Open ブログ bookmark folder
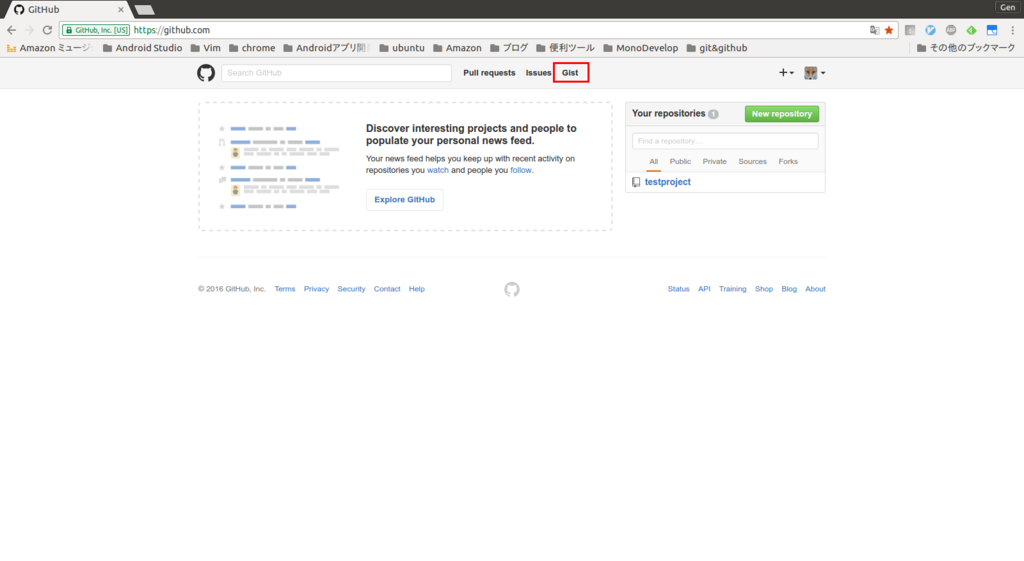The height and width of the screenshot is (561, 1024). 509,48
